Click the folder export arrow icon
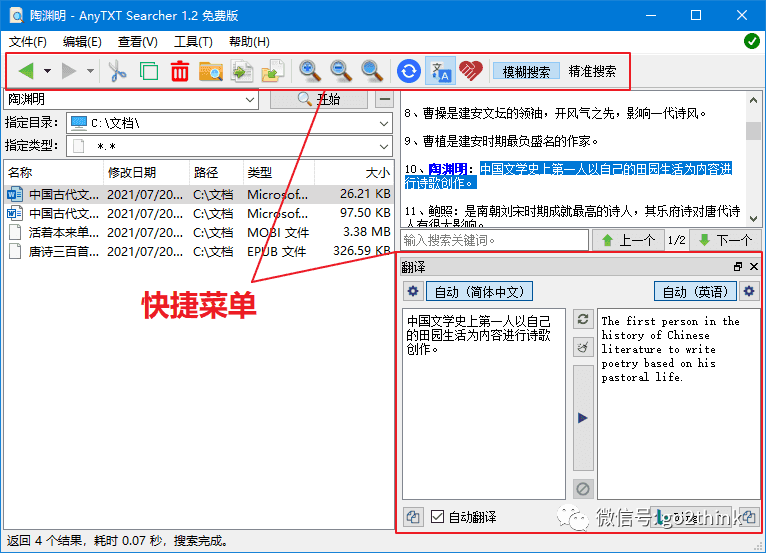 [x=273, y=71]
